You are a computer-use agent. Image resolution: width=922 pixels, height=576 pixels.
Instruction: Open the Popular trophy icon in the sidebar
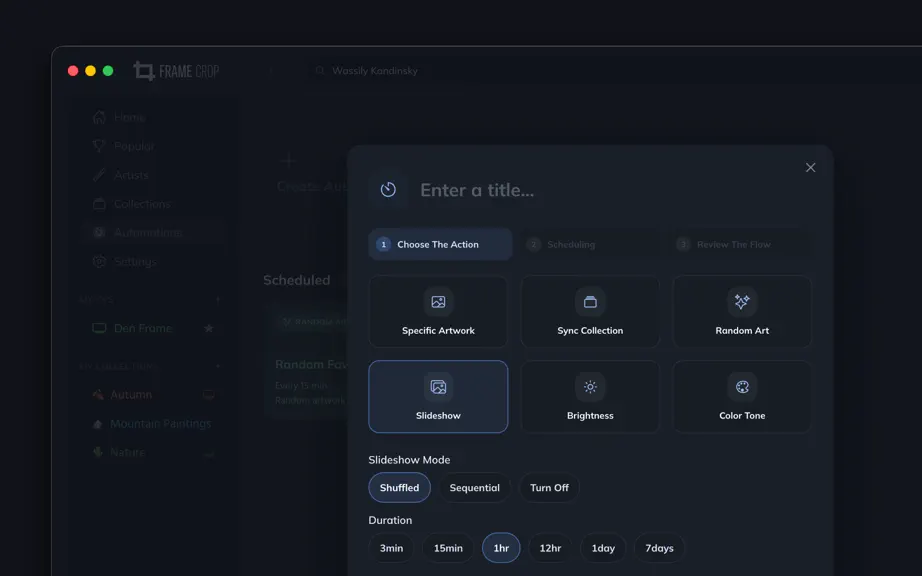click(99, 146)
